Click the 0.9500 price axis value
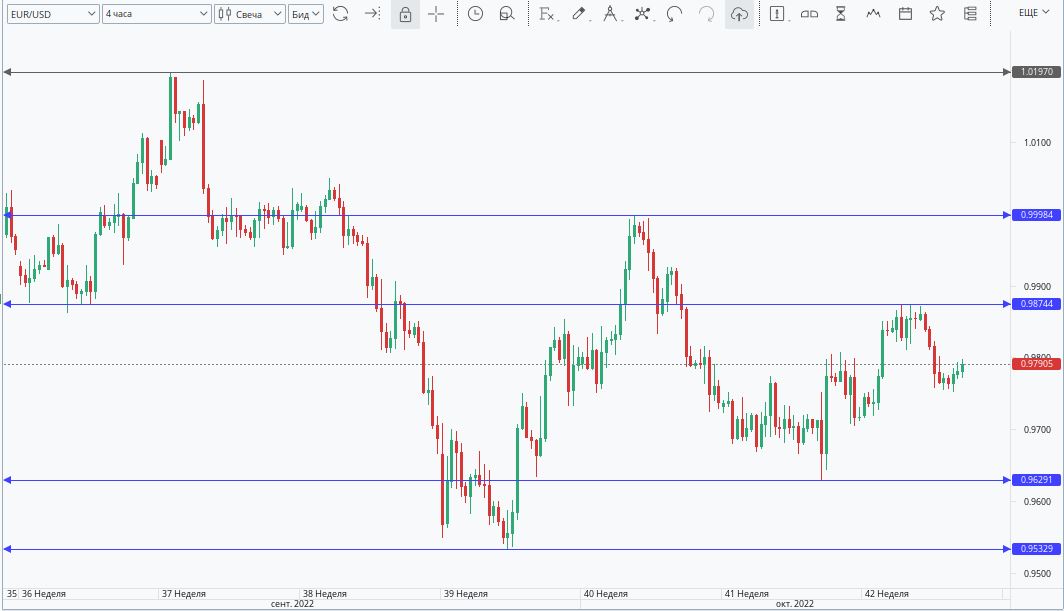This screenshot has width=1064, height=611. coord(1037,574)
